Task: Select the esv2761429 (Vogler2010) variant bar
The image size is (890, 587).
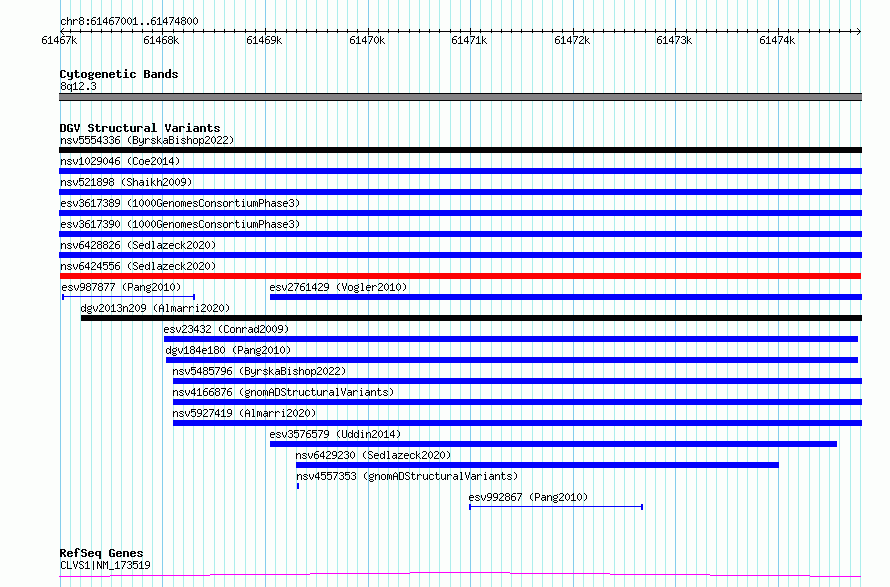Action: pyautogui.click(x=566, y=297)
